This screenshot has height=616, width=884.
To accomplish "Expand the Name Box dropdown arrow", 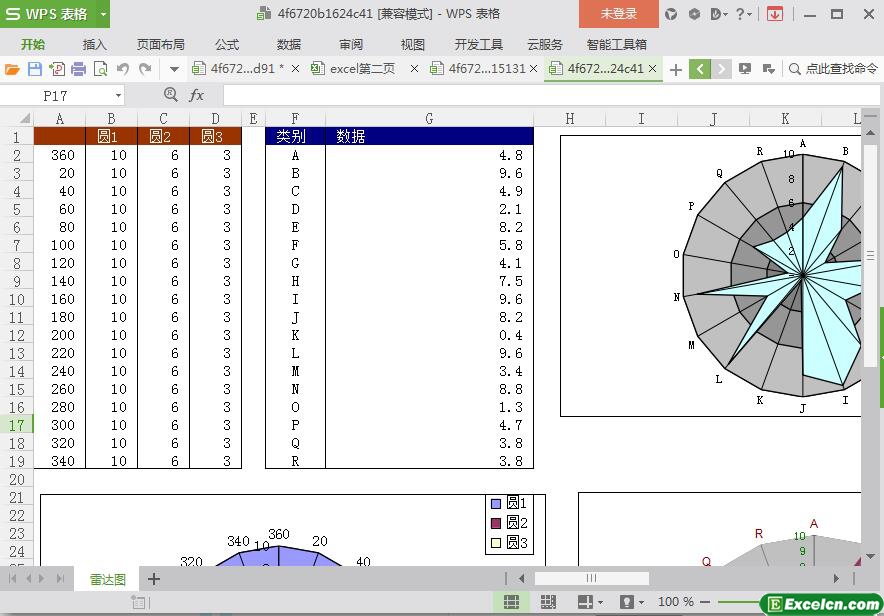I will coord(119,95).
